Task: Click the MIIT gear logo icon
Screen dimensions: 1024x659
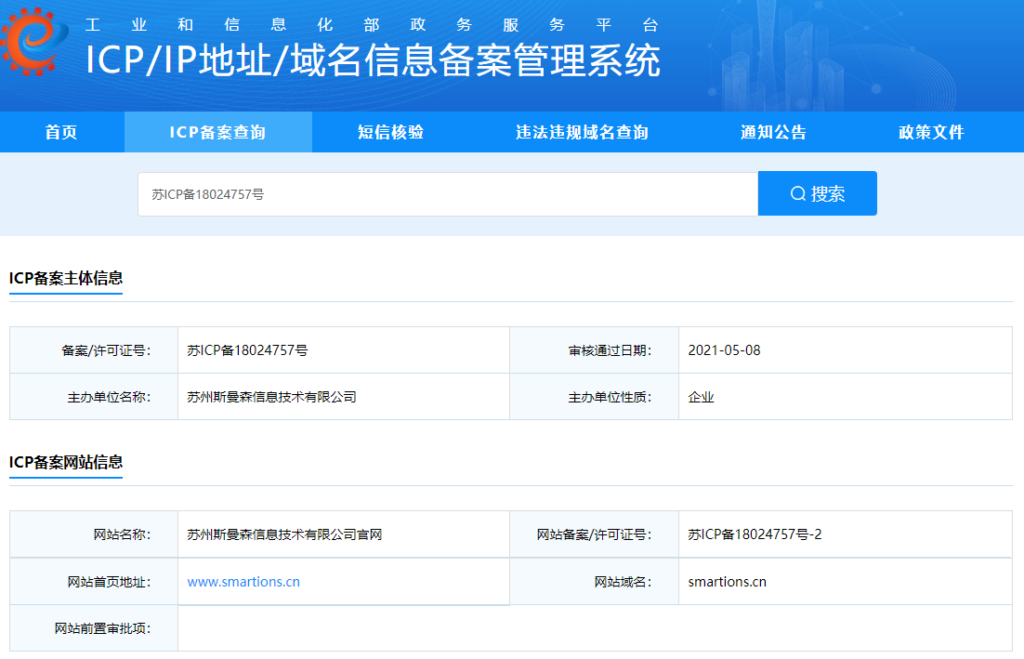Action: (x=33, y=40)
